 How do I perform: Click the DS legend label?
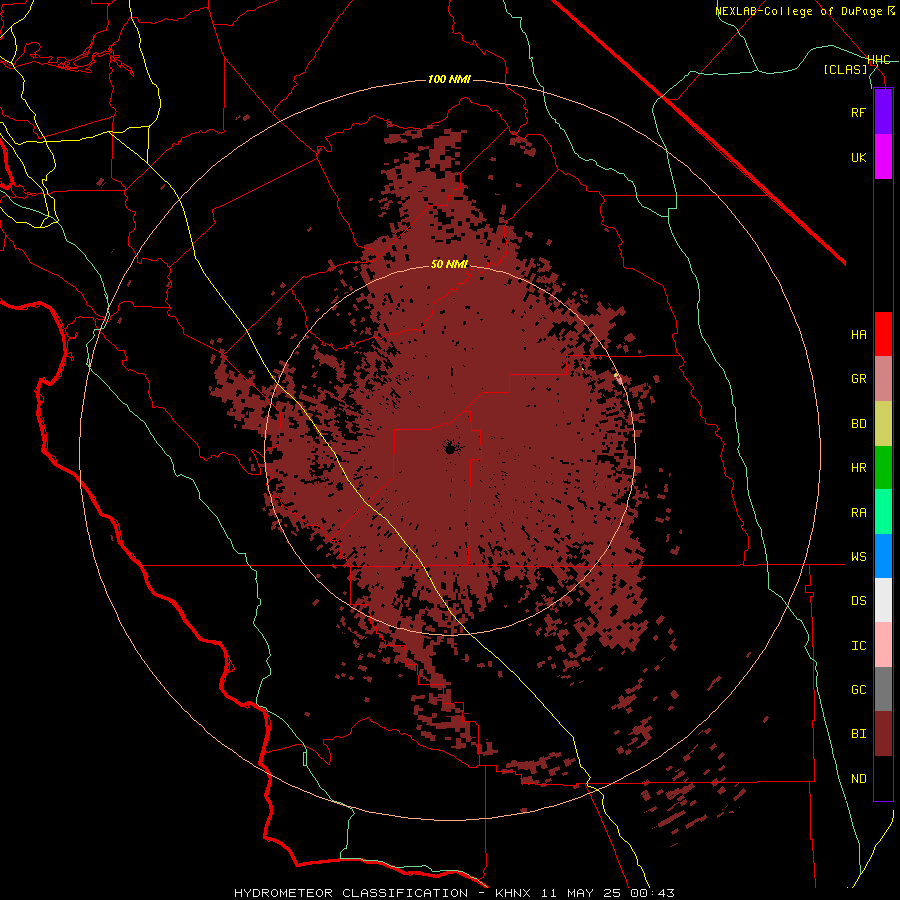[858, 601]
